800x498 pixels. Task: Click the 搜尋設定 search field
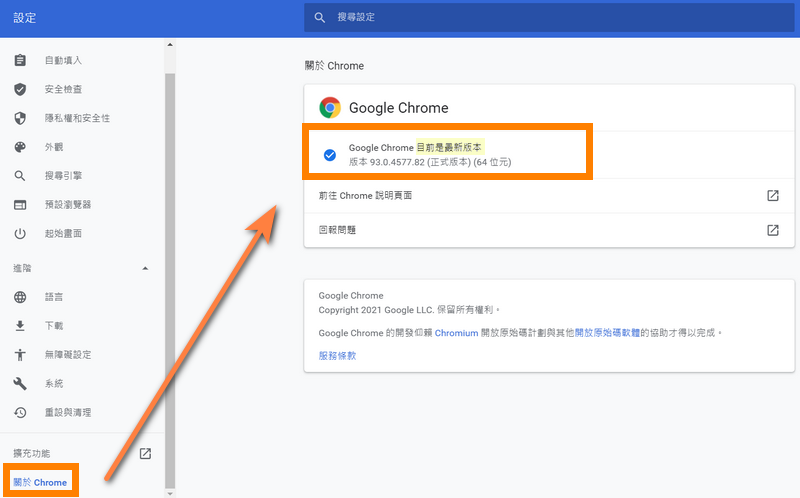point(549,17)
